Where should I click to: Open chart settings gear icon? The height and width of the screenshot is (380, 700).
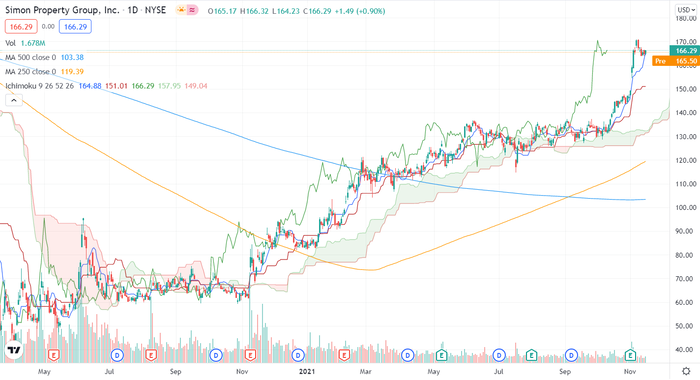tap(686, 371)
